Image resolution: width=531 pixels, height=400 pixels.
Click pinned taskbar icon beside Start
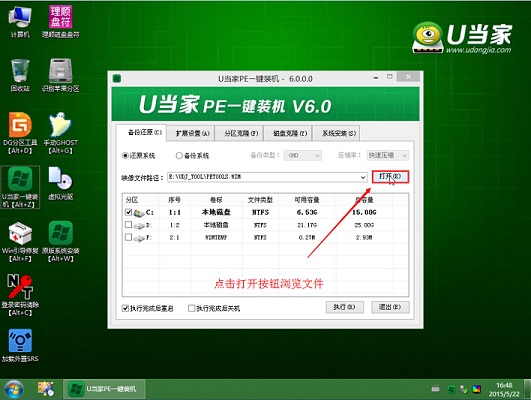[x=45, y=389]
